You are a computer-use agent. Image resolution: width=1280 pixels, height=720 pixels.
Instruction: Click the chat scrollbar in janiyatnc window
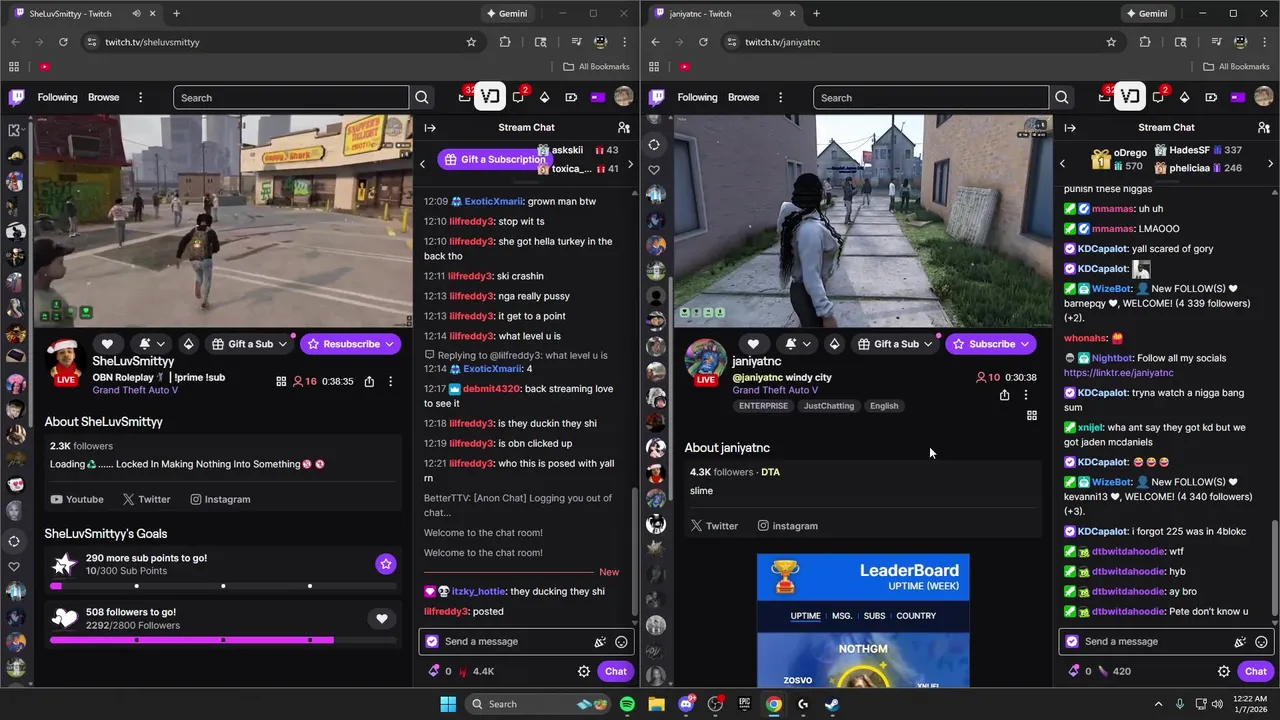tap(1275, 570)
